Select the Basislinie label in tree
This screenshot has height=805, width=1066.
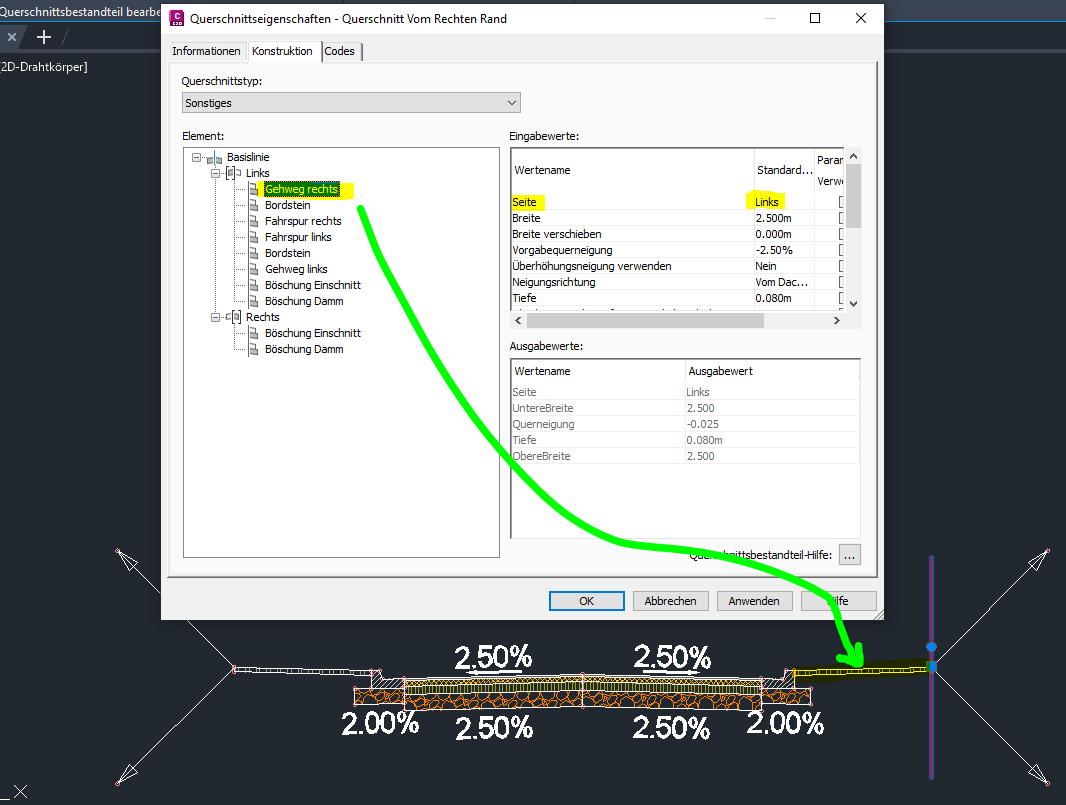248,157
